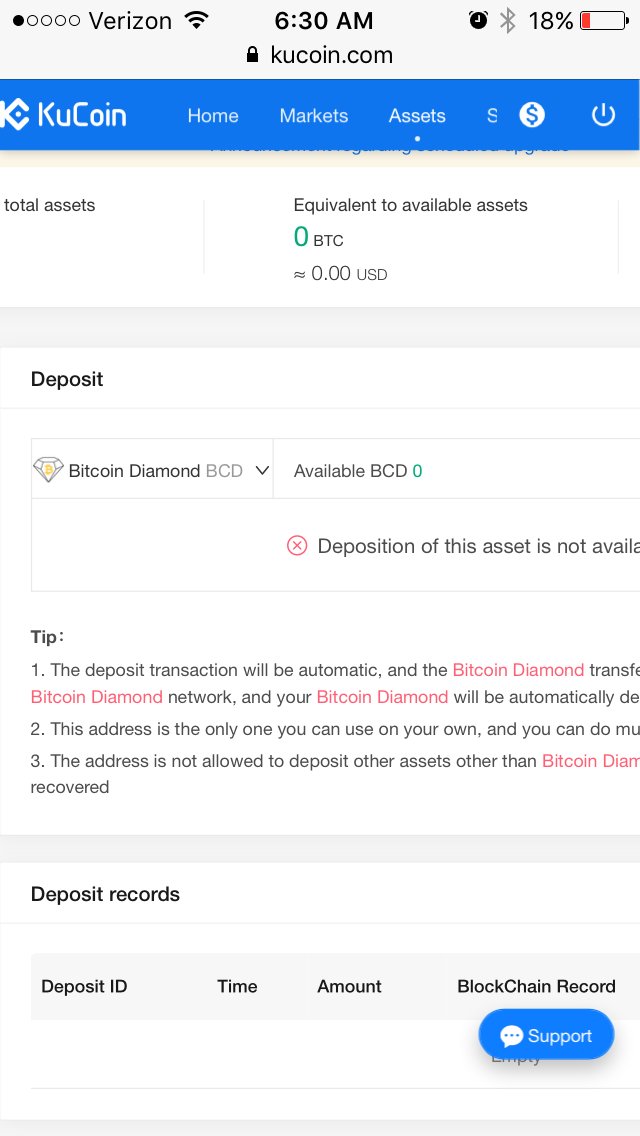Image resolution: width=640 pixels, height=1136 pixels.
Task: Tap the Amount column header
Action: point(349,986)
